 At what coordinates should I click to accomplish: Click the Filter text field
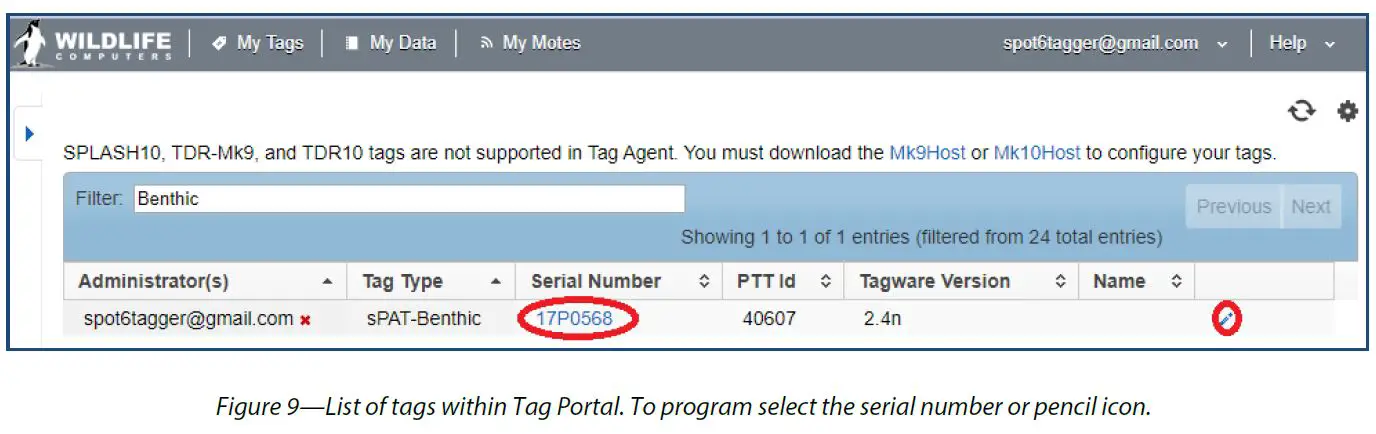click(408, 199)
